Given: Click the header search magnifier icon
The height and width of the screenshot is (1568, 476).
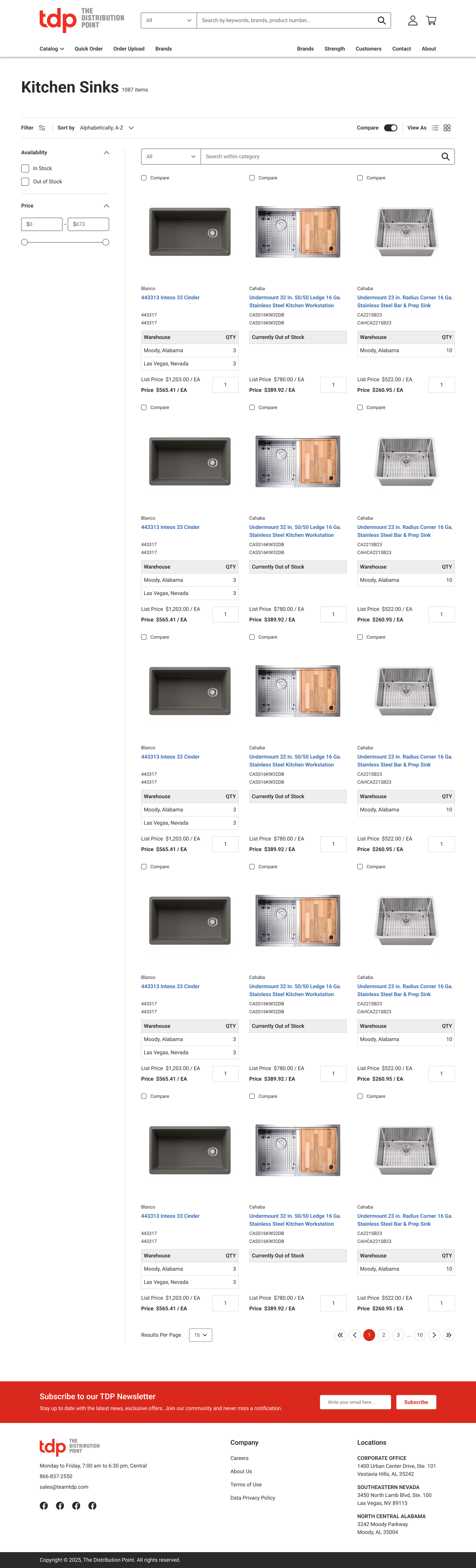Looking at the screenshot, I should (x=382, y=21).
